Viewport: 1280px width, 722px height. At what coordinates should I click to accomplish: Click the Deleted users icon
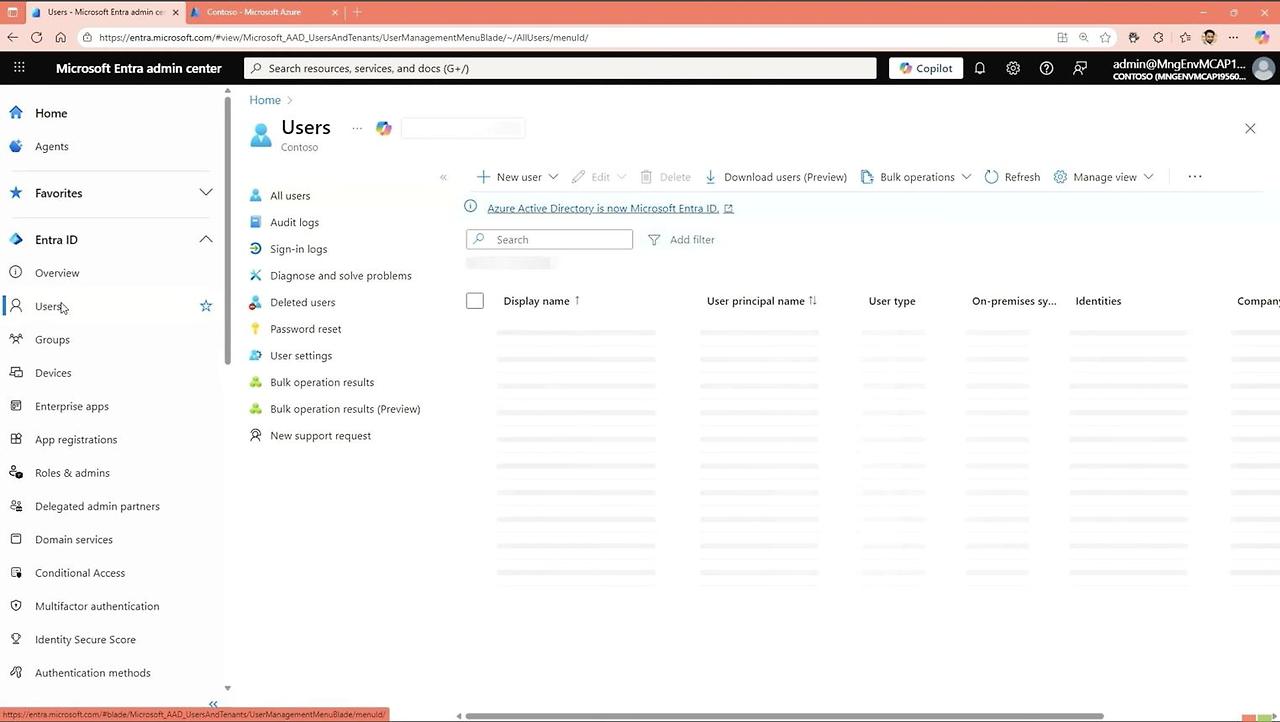click(x=256, y=302)
